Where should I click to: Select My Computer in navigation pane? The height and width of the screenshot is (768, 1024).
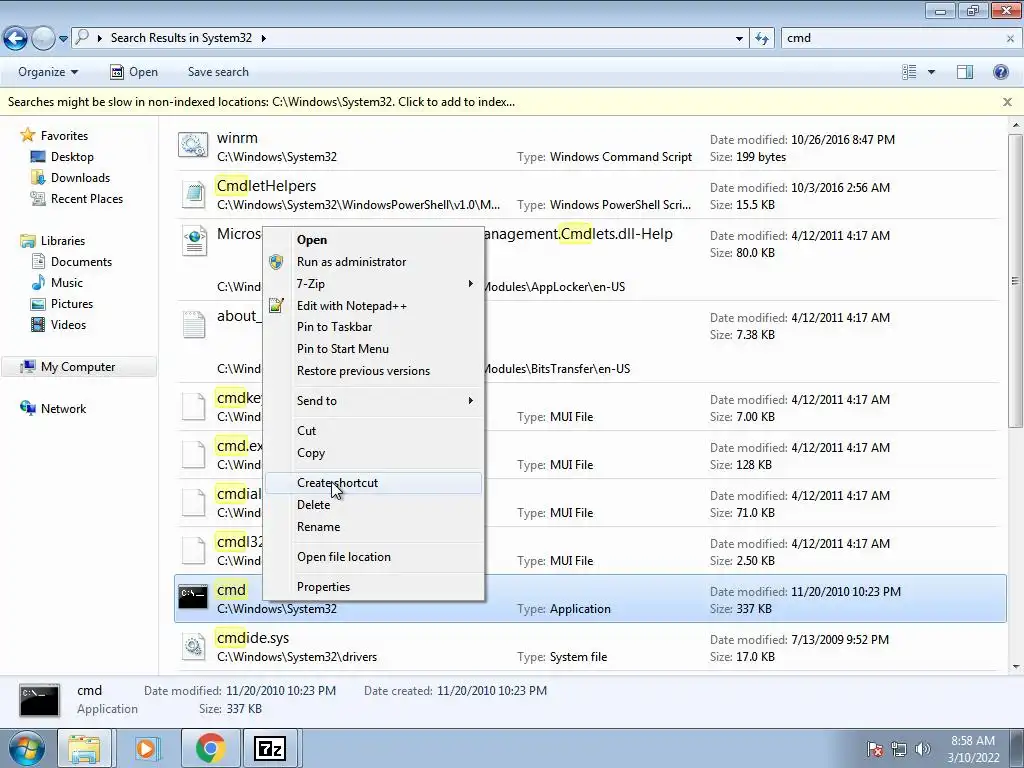click(x=78, y=367)
